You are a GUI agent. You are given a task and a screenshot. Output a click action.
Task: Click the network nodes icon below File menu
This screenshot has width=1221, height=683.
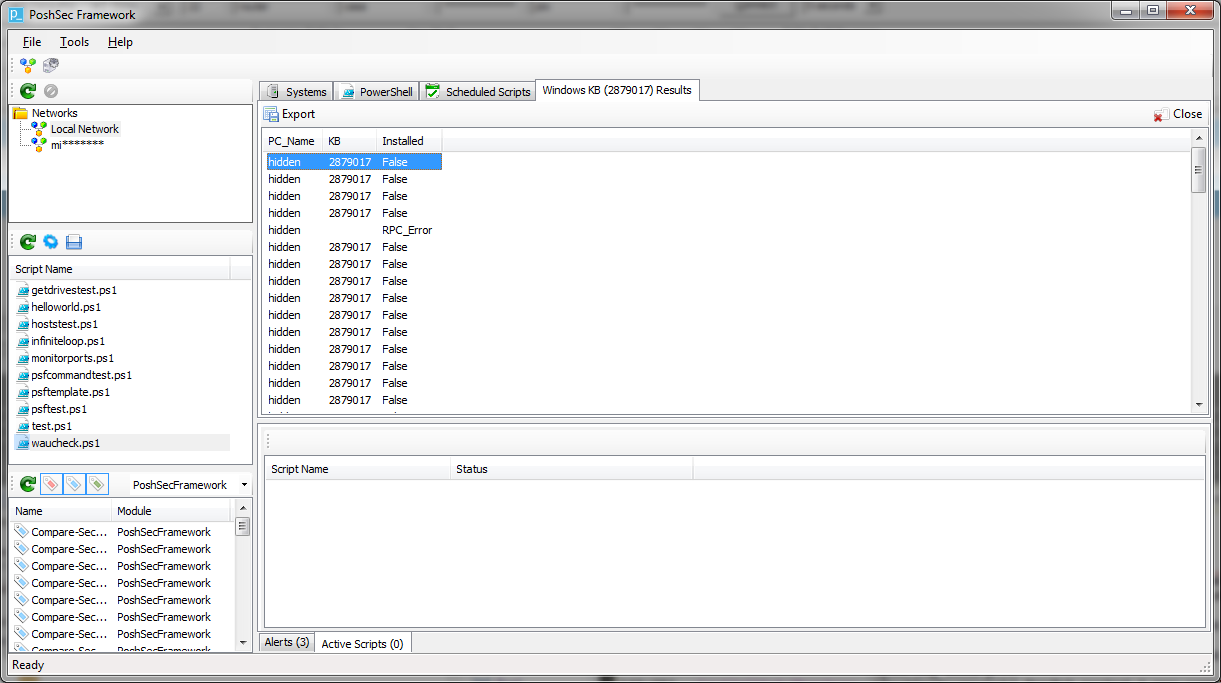(x=28, y=65)
